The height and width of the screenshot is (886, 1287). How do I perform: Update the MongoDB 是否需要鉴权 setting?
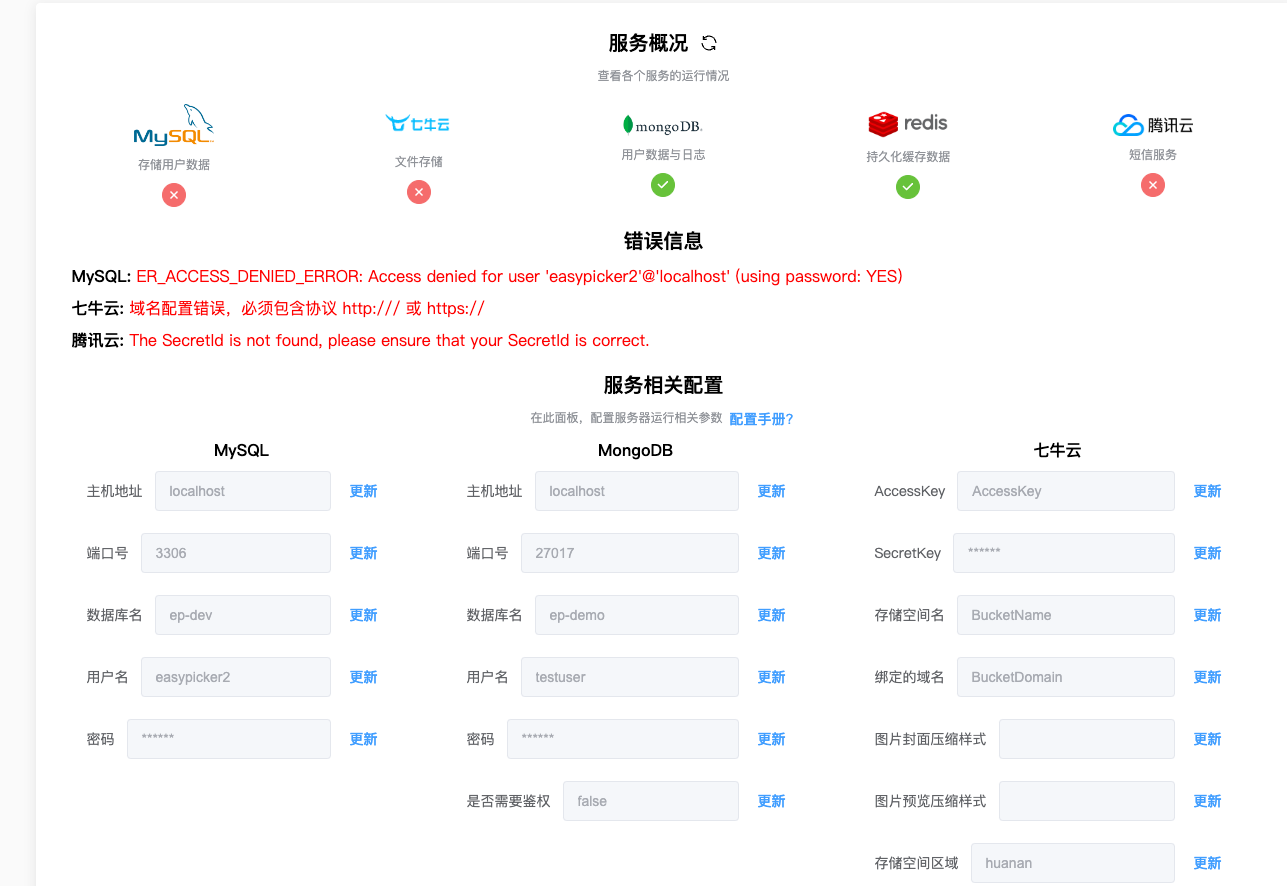[771, 801]
